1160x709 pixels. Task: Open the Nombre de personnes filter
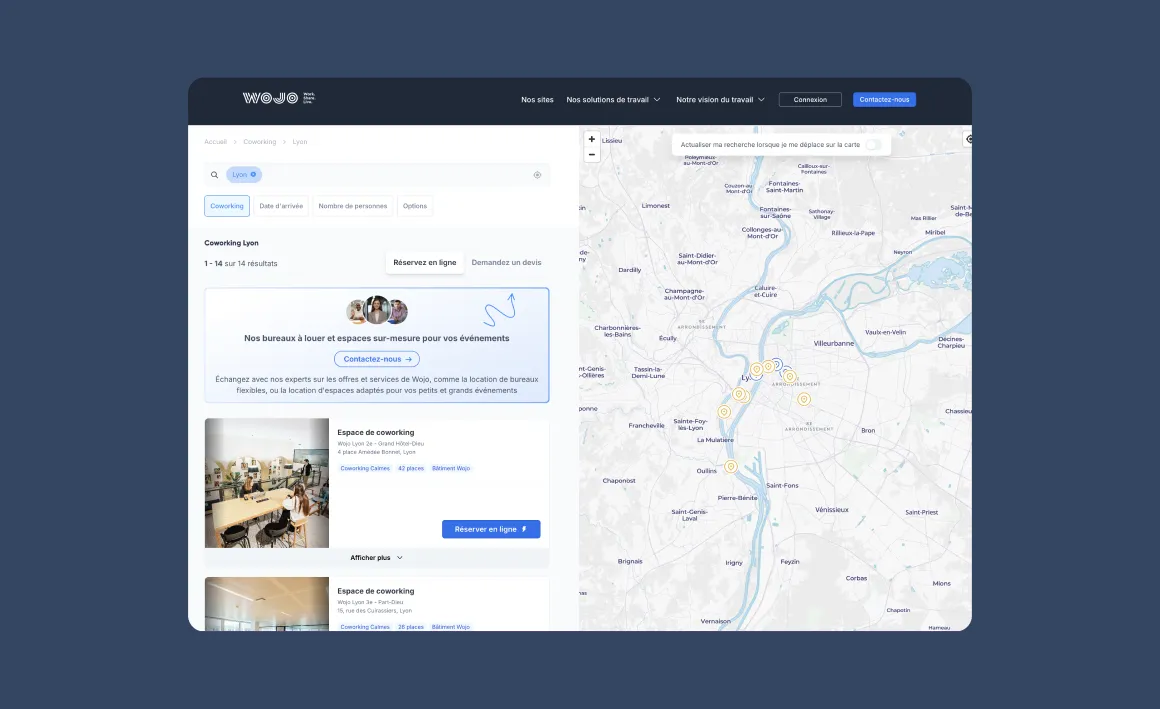pos(353,206)
